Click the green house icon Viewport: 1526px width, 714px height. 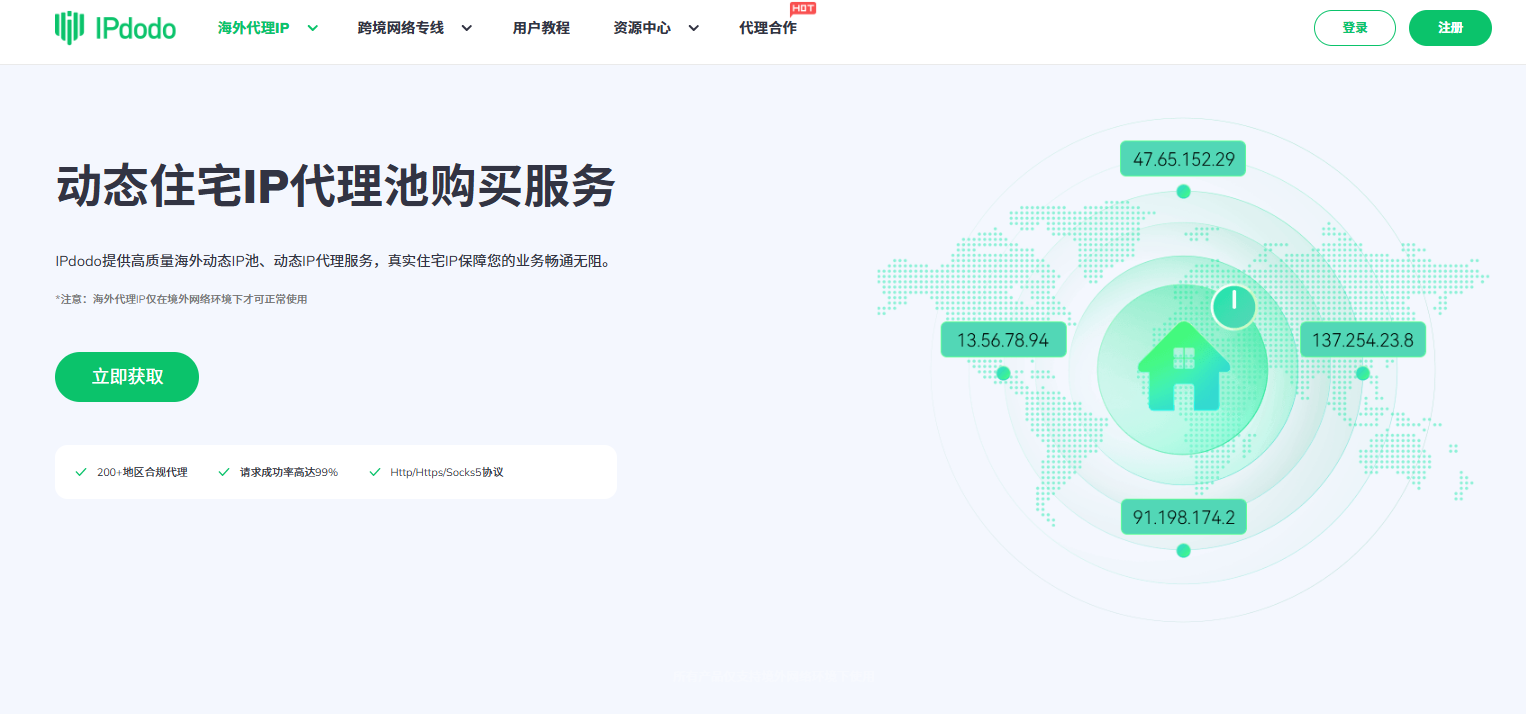click(x=1183, y=366)
